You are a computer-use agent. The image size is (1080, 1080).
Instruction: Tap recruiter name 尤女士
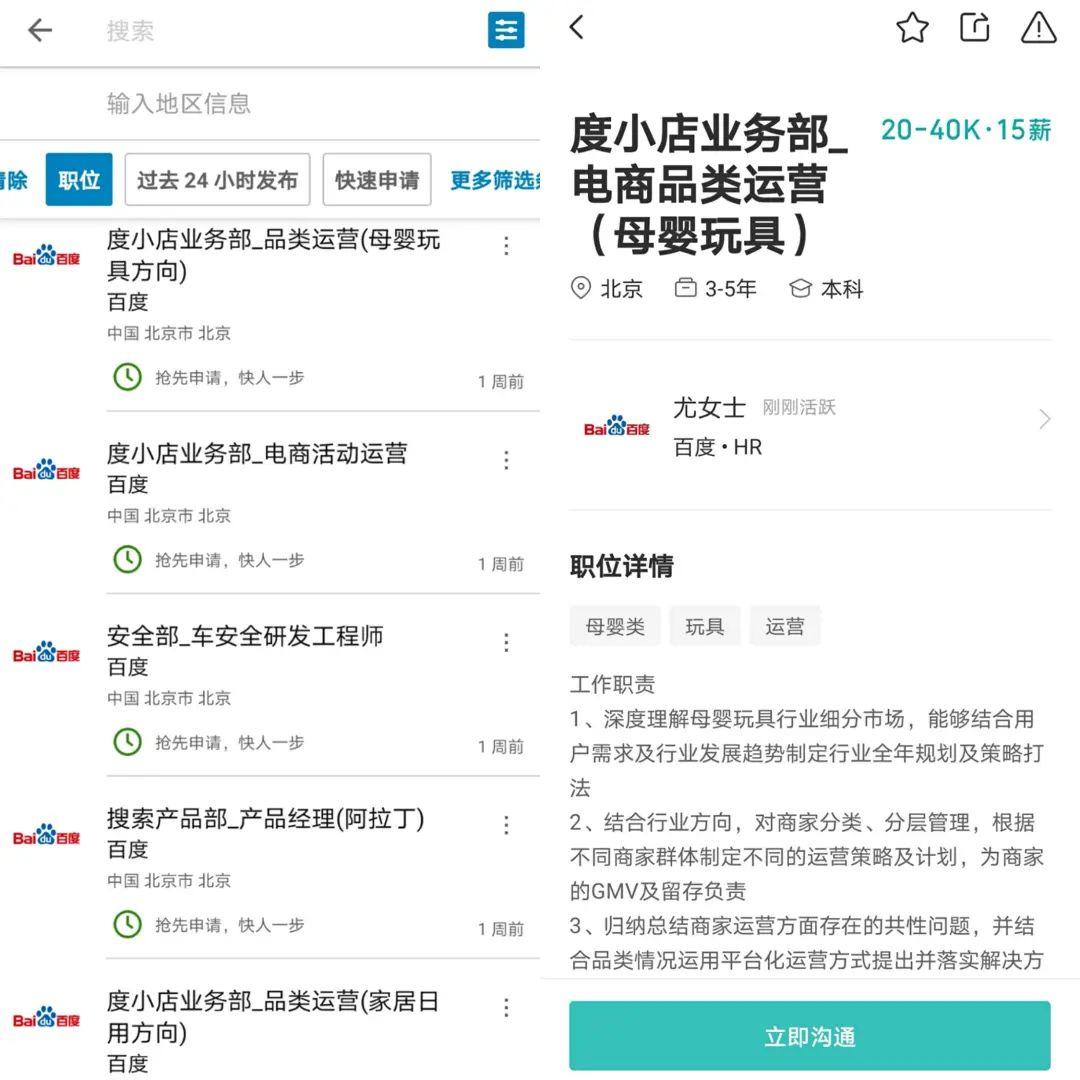709,407
